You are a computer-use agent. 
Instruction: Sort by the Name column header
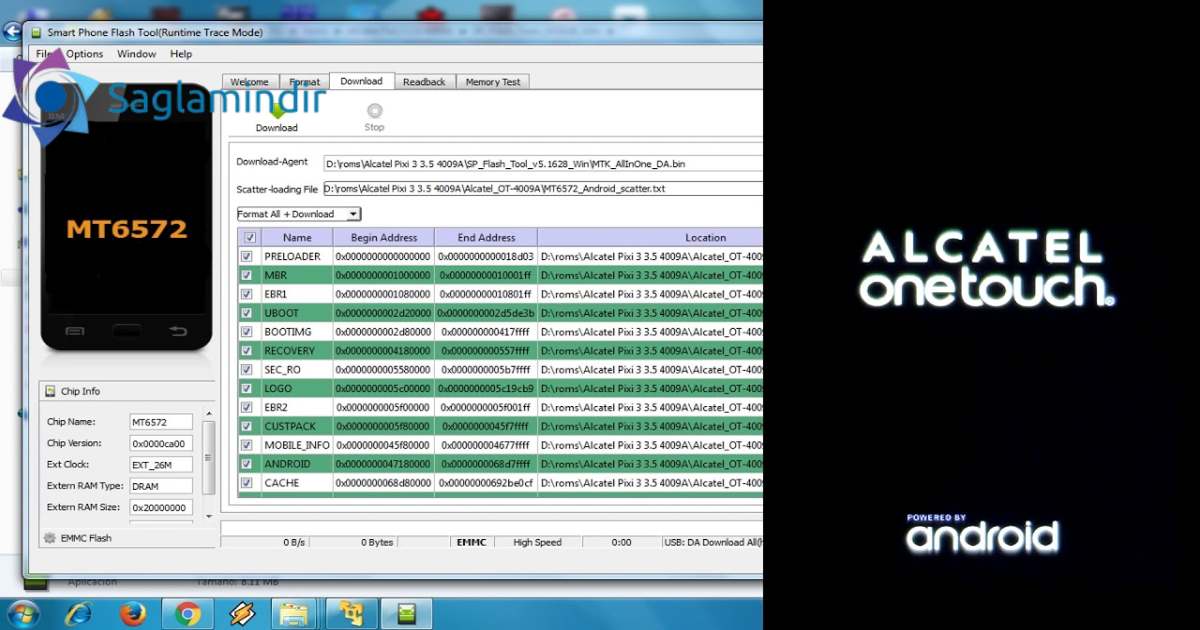point(297,238)
